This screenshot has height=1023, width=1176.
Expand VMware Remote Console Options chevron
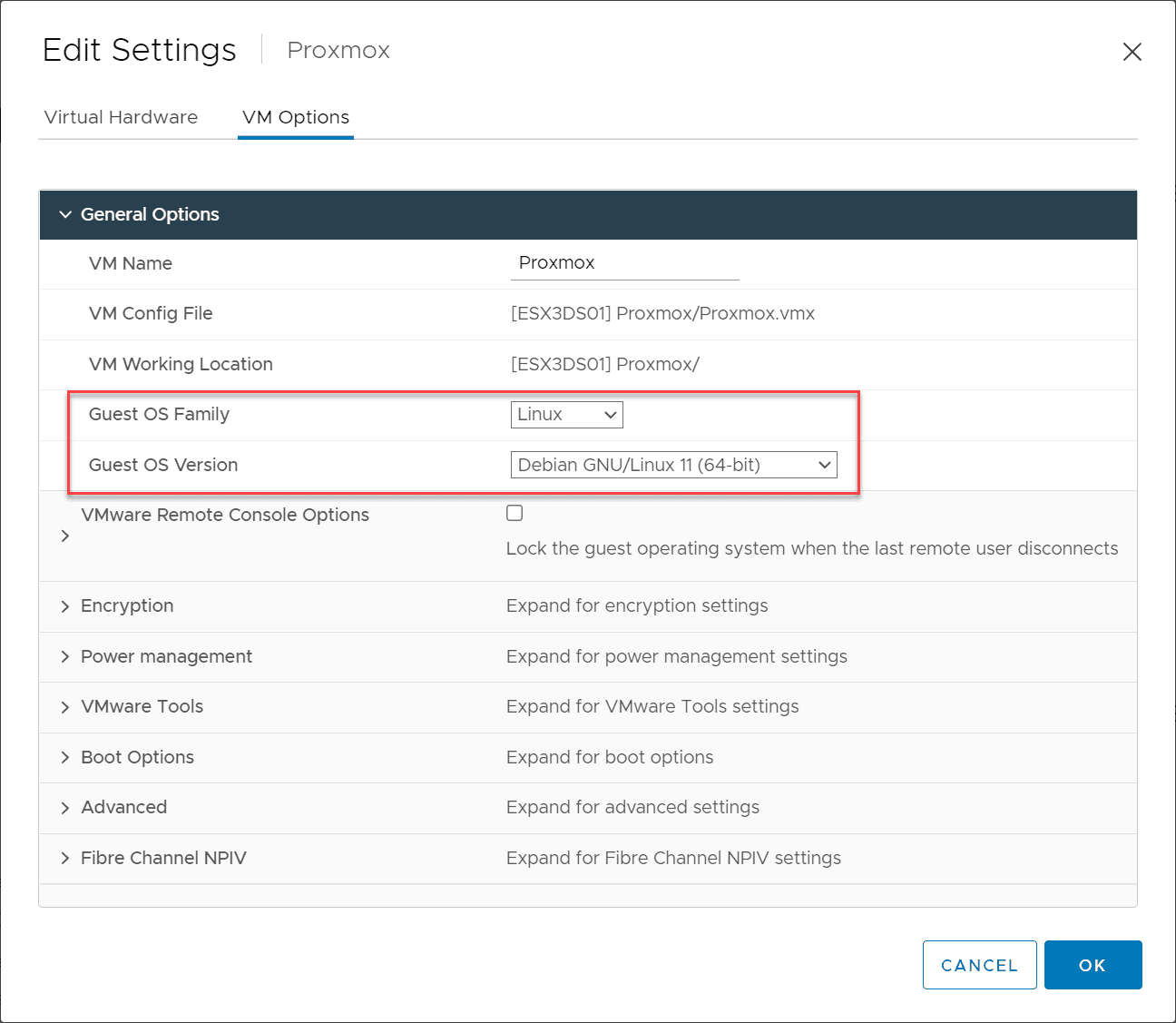tap(65, 536)
